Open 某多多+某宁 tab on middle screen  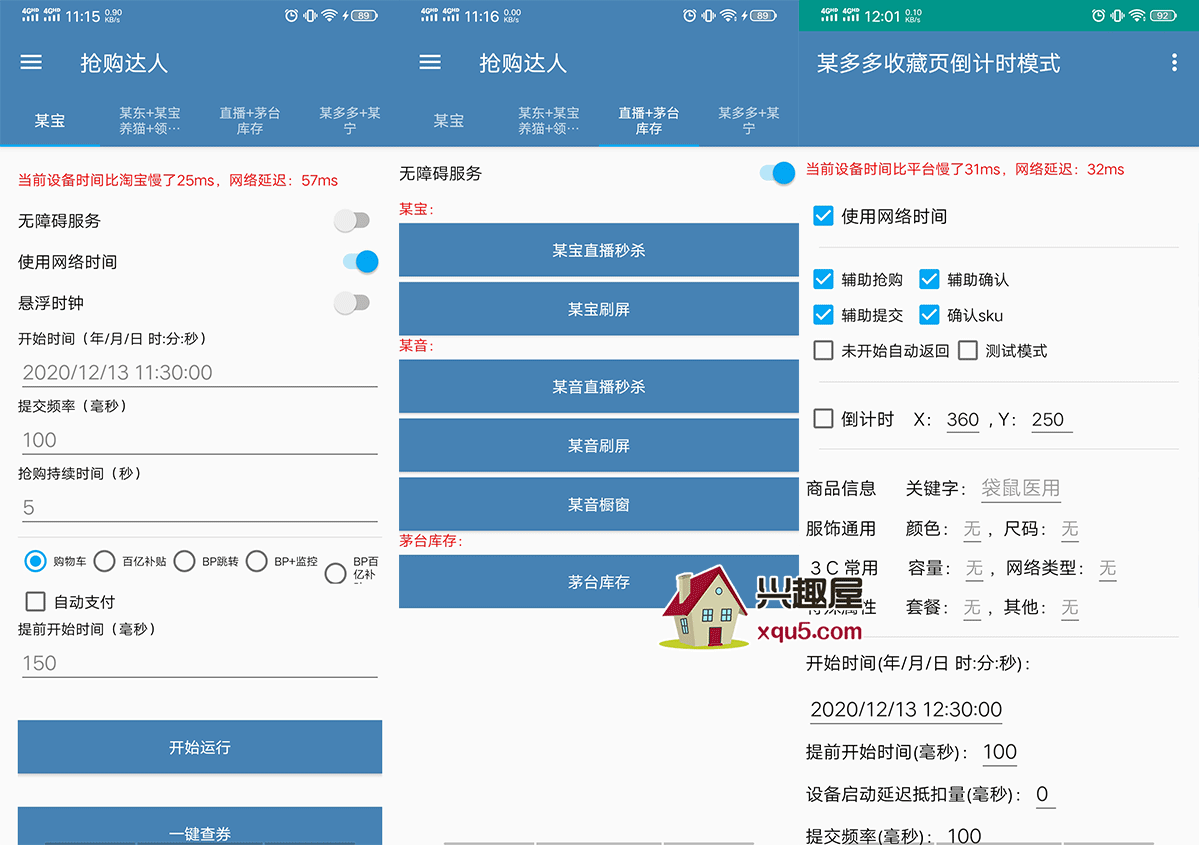coord(749,121)
